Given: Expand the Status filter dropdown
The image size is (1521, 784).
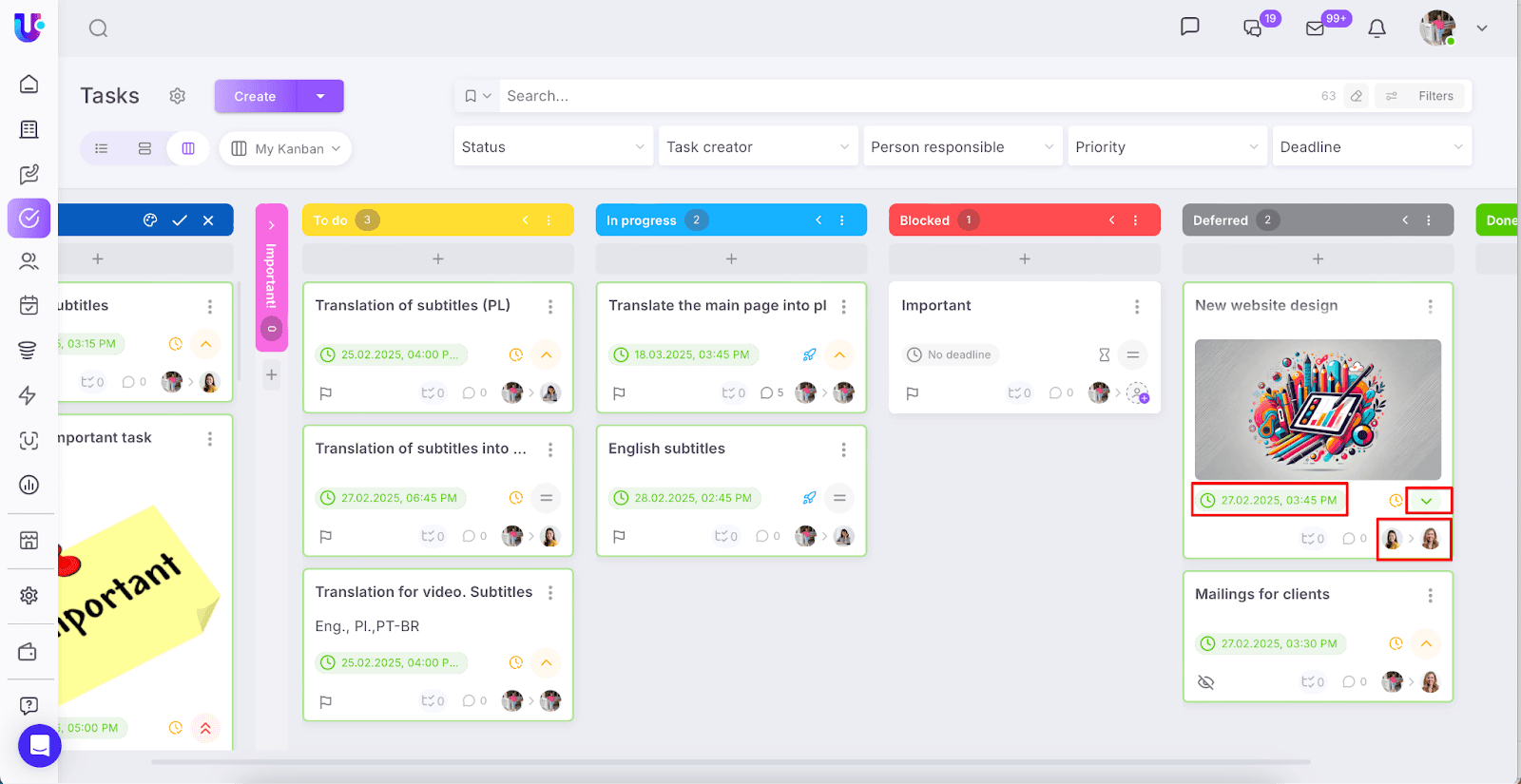Looking at the screenshot, I should (x=553, y=147).
